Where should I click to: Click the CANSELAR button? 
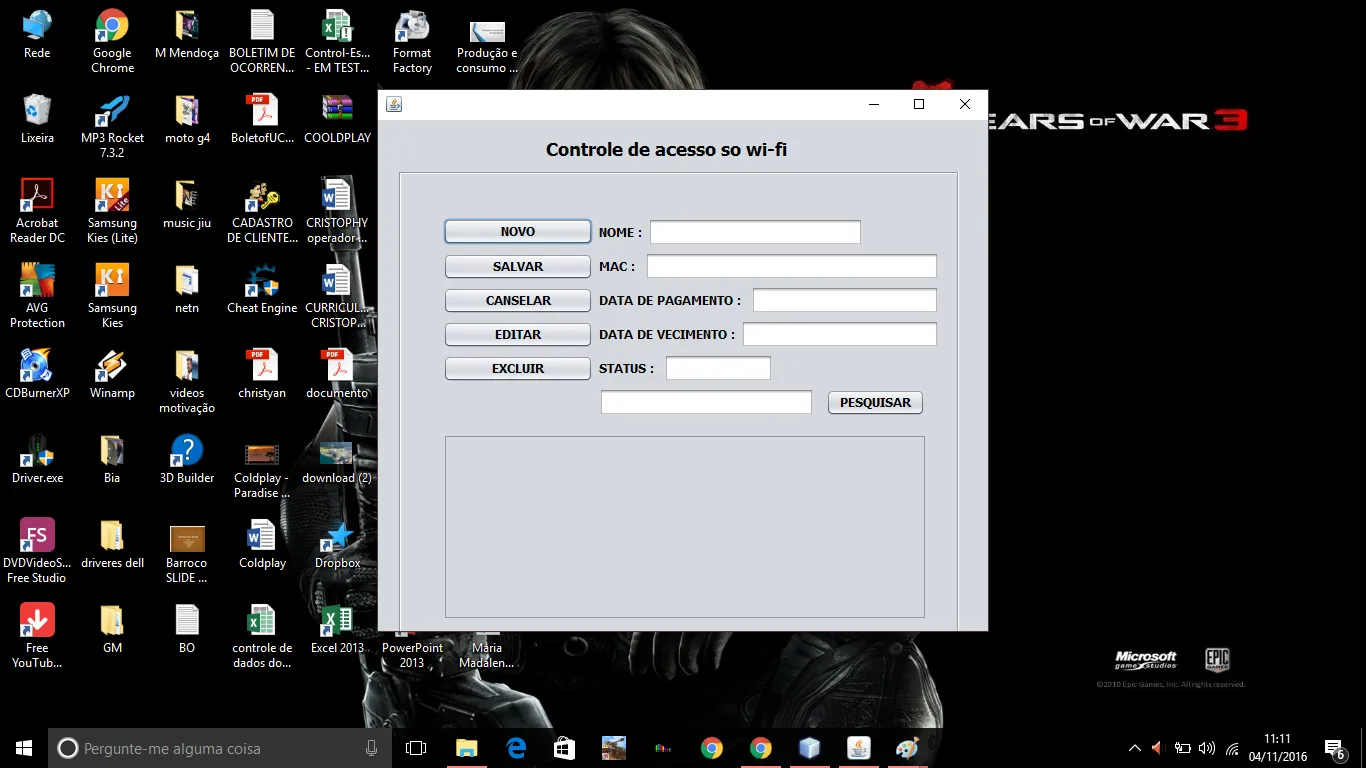[x=518, y=301]
